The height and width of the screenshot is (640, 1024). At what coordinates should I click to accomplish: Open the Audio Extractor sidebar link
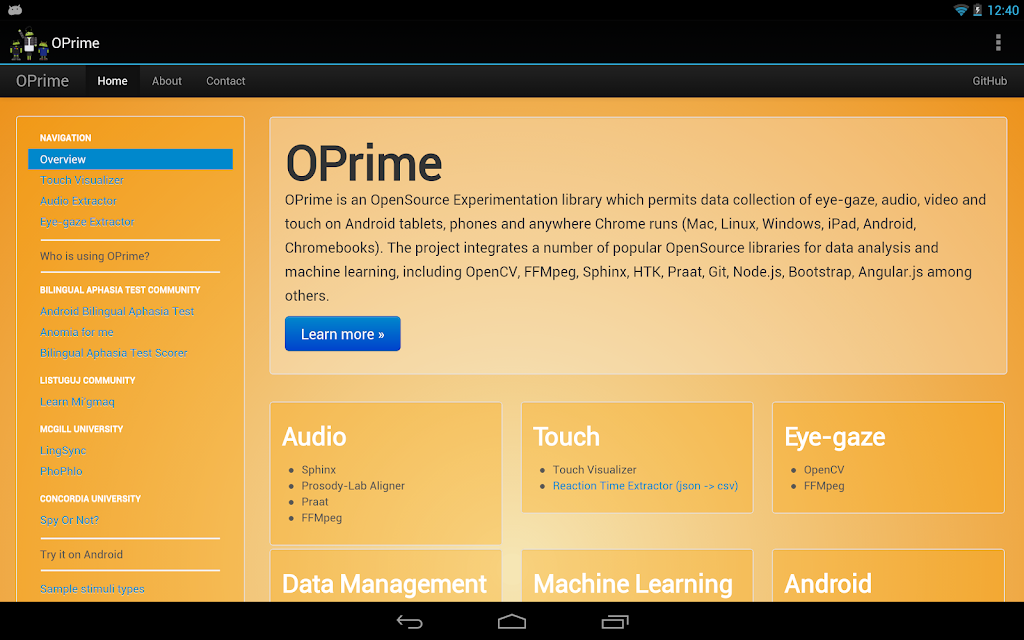point(78,200)
